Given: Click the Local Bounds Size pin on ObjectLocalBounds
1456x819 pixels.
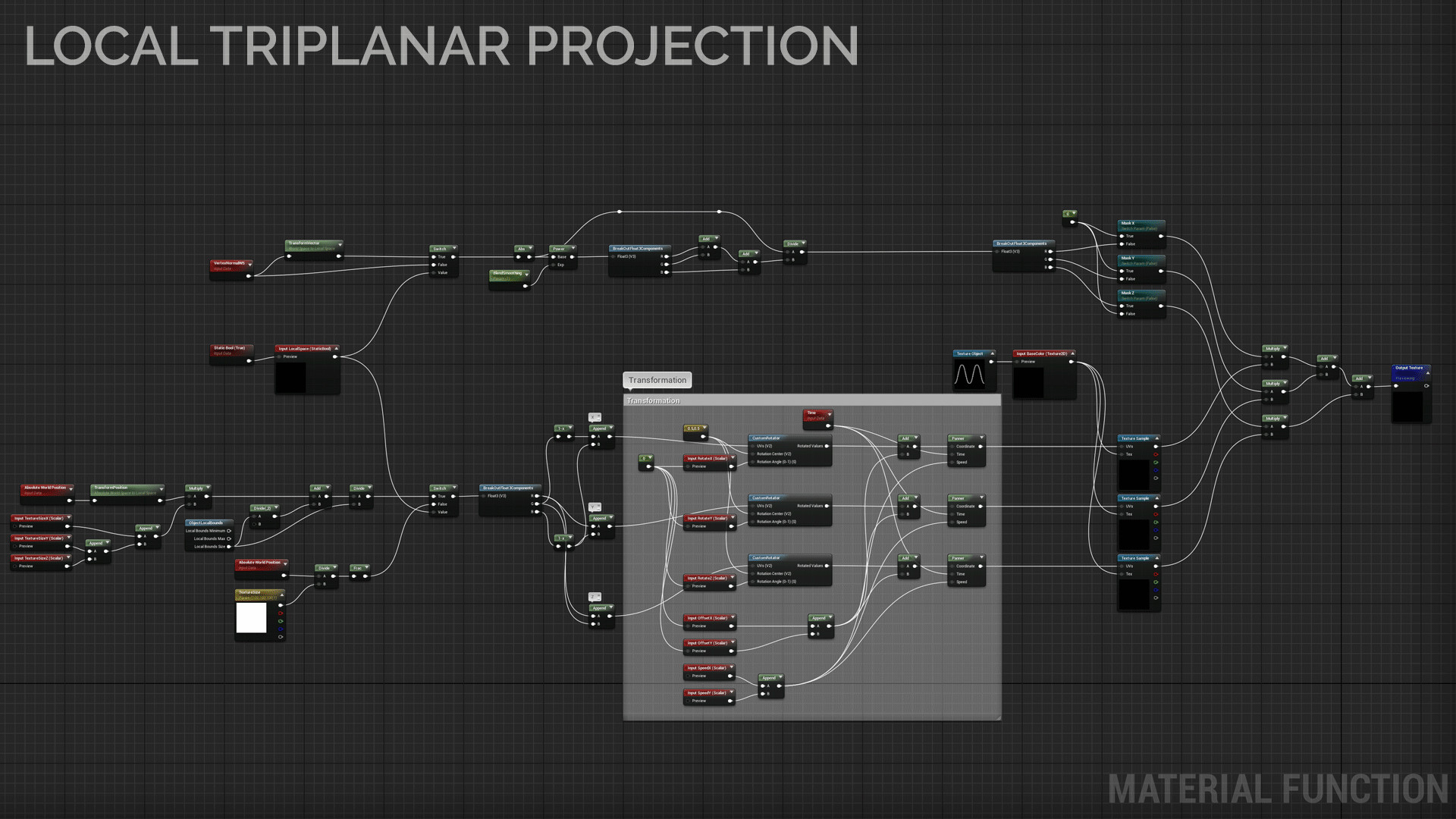Looking at the screenshot, I should [229, 547].
